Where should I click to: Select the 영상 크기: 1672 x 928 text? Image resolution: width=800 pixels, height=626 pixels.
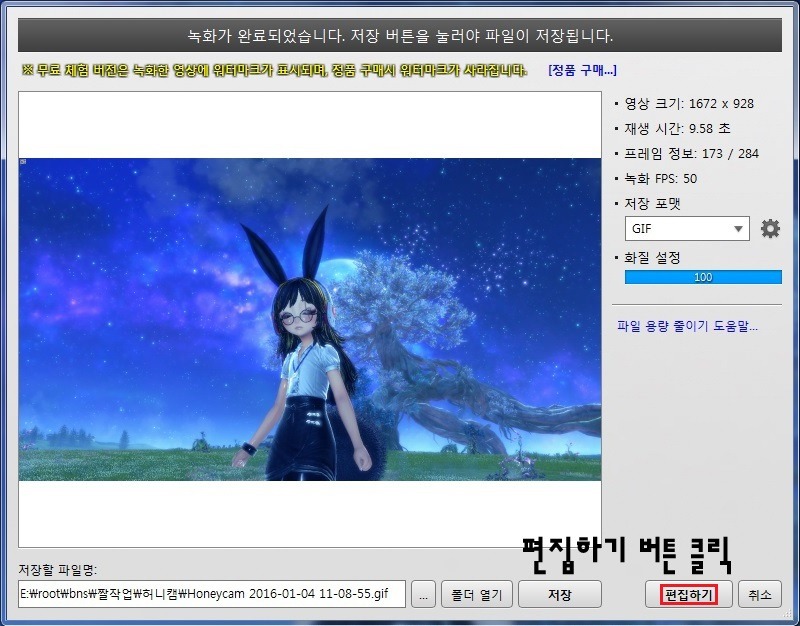[x=689, y=104]
